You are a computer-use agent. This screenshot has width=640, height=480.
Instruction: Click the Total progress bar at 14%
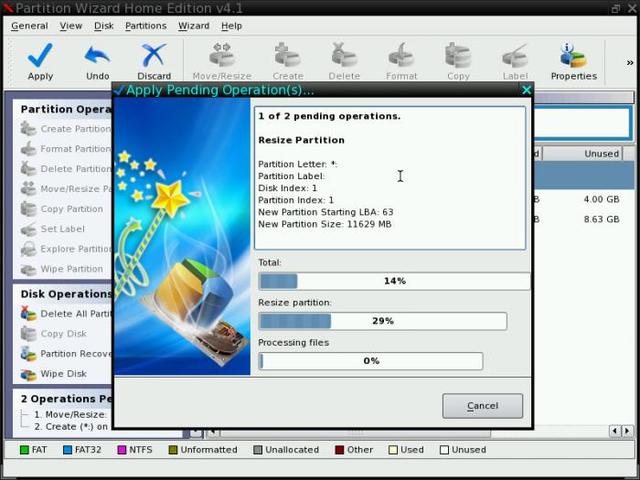tap(394, 281)
